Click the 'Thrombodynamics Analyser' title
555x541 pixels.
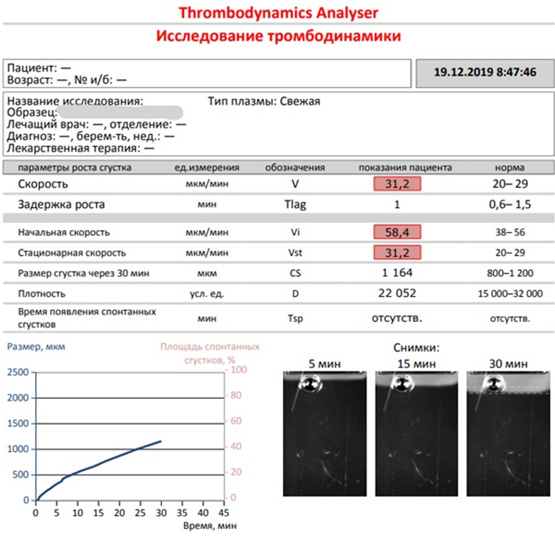pyautogui.click(x=278, y=13)
